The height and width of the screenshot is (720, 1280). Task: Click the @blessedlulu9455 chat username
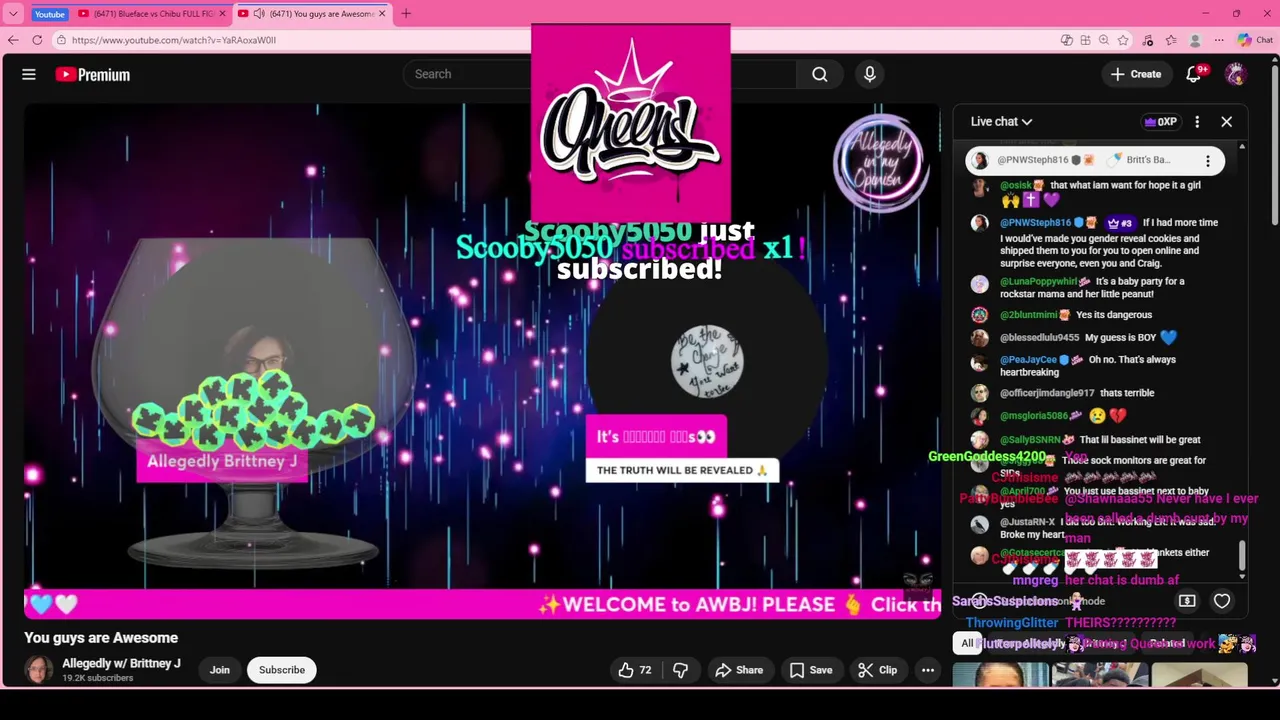coord(1040,338)
